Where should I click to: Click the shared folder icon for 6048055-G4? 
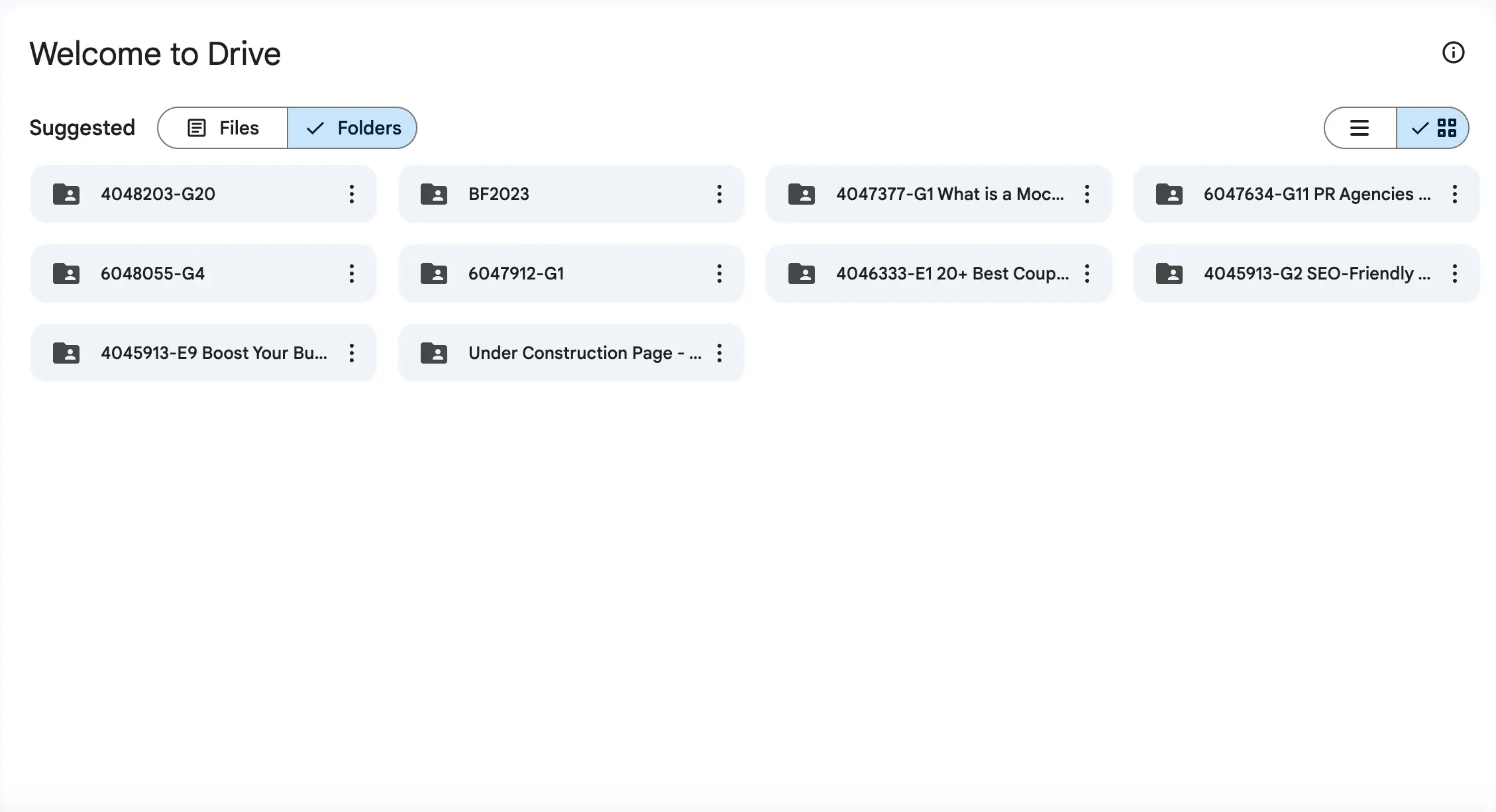(65, 273)
